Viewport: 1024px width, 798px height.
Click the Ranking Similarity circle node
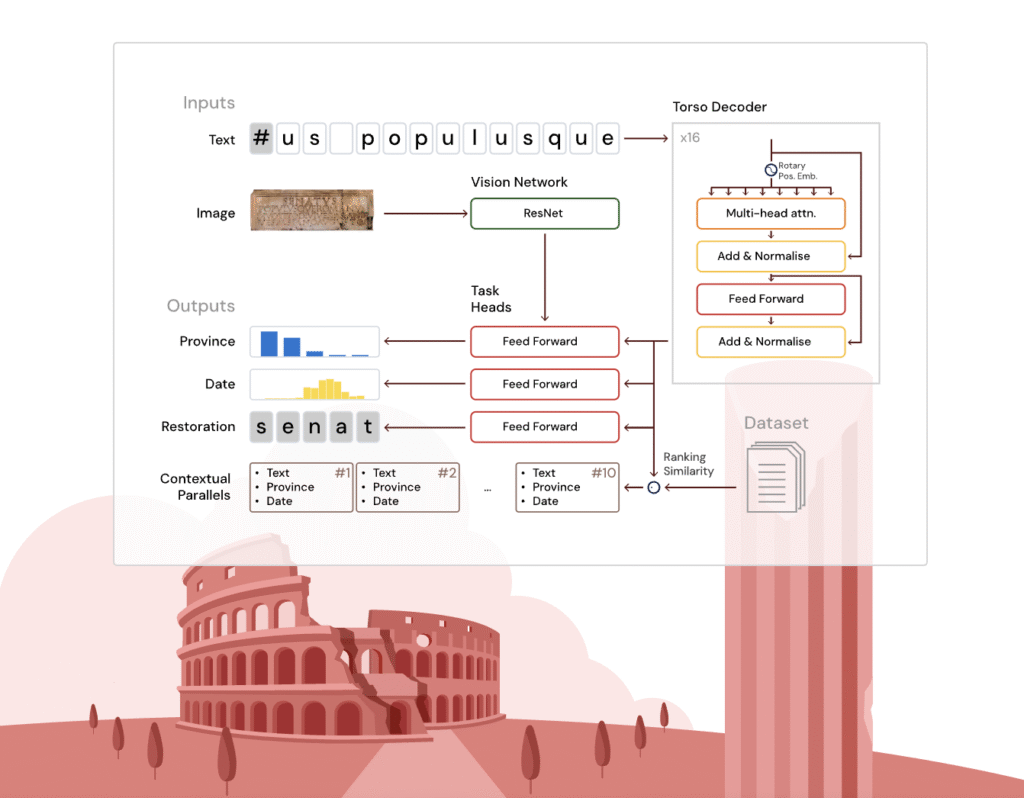pyautogui.click(x=653, y=487)
